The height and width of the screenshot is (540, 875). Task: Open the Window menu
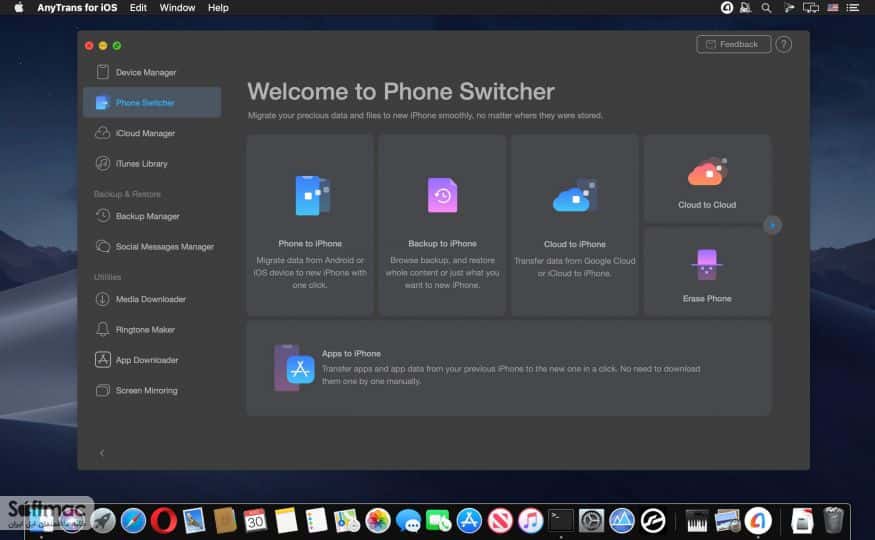pos(177,8)
